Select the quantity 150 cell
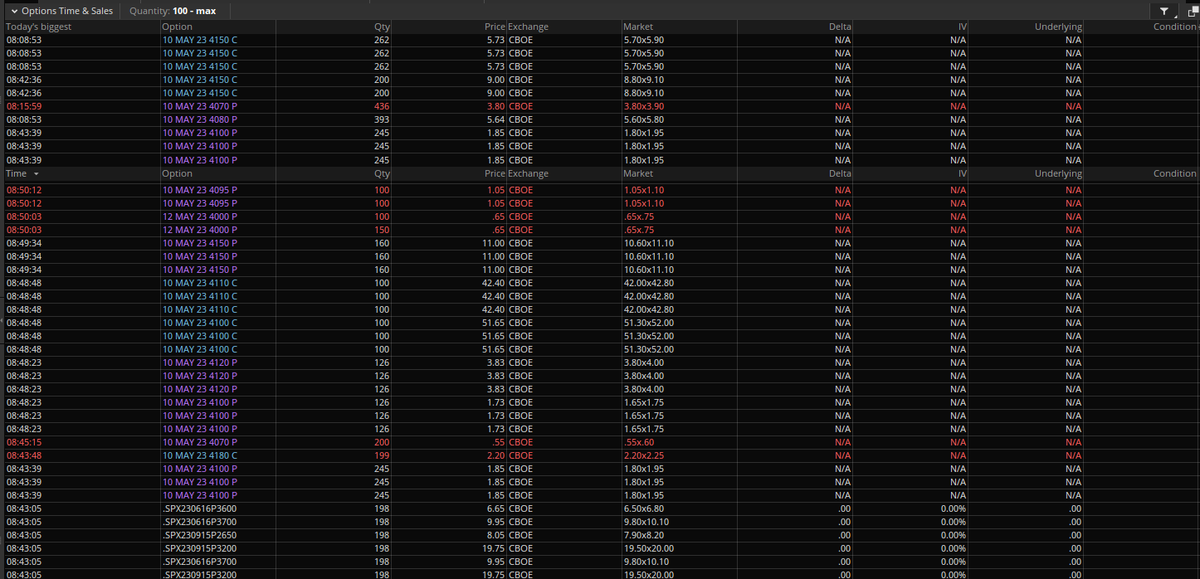The width and height of the screenshot is (1200, 579). pyautogui.click(x=380, y=230)
